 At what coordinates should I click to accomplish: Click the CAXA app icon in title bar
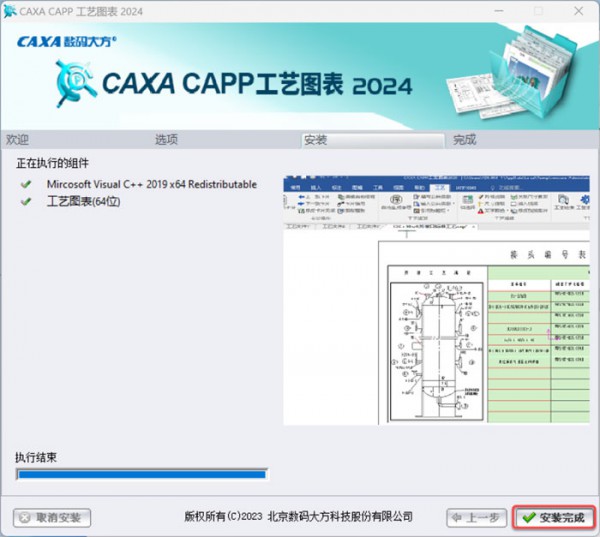(9, 11)
